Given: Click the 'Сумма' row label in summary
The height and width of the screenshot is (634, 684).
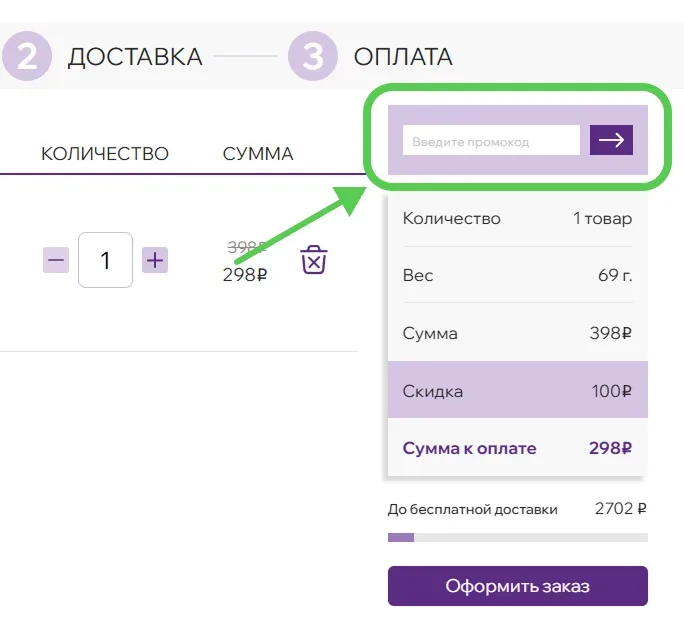Looking at the screenshot, I should tap(430, 333).
